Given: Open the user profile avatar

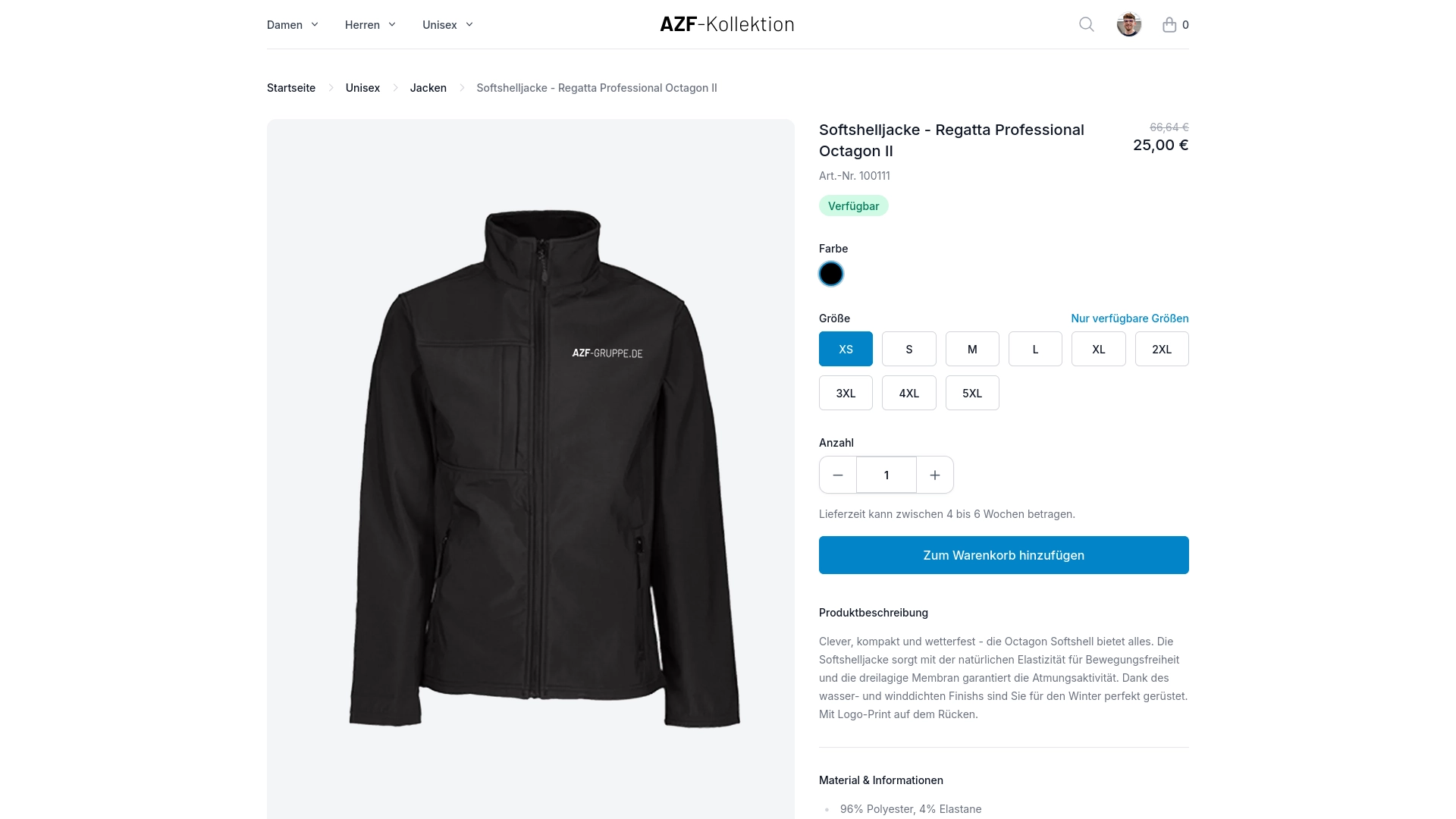Looking at the screenshot, I should [x=1129, y=24].
